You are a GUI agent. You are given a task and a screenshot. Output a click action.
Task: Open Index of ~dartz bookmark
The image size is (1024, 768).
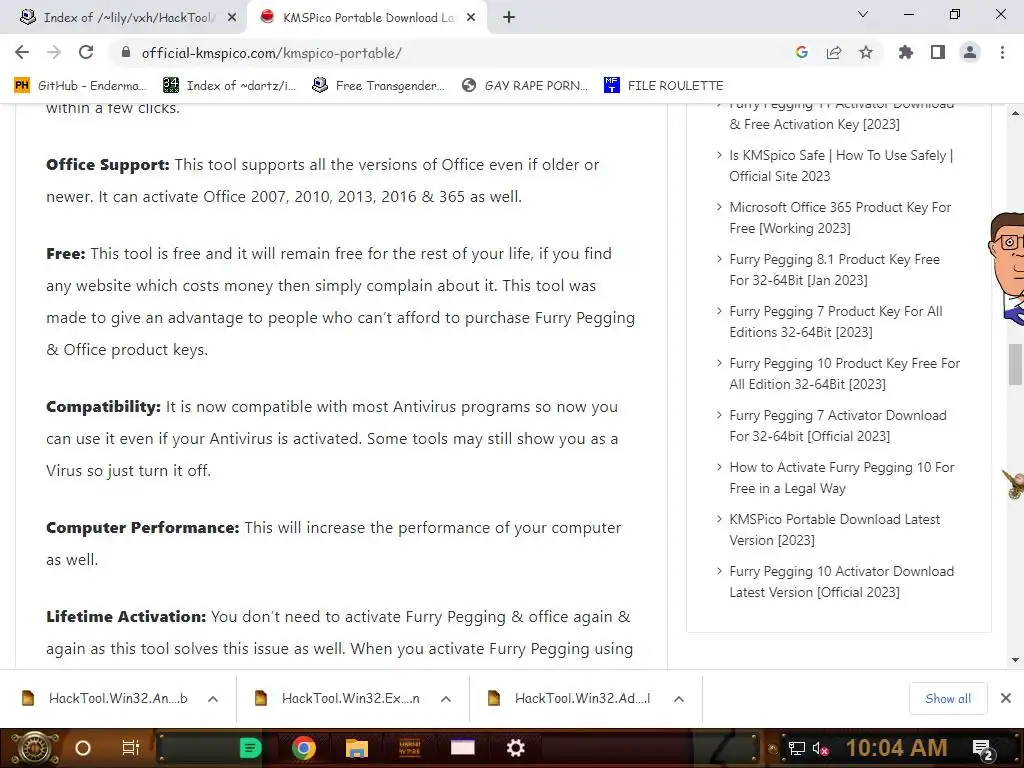229,86
